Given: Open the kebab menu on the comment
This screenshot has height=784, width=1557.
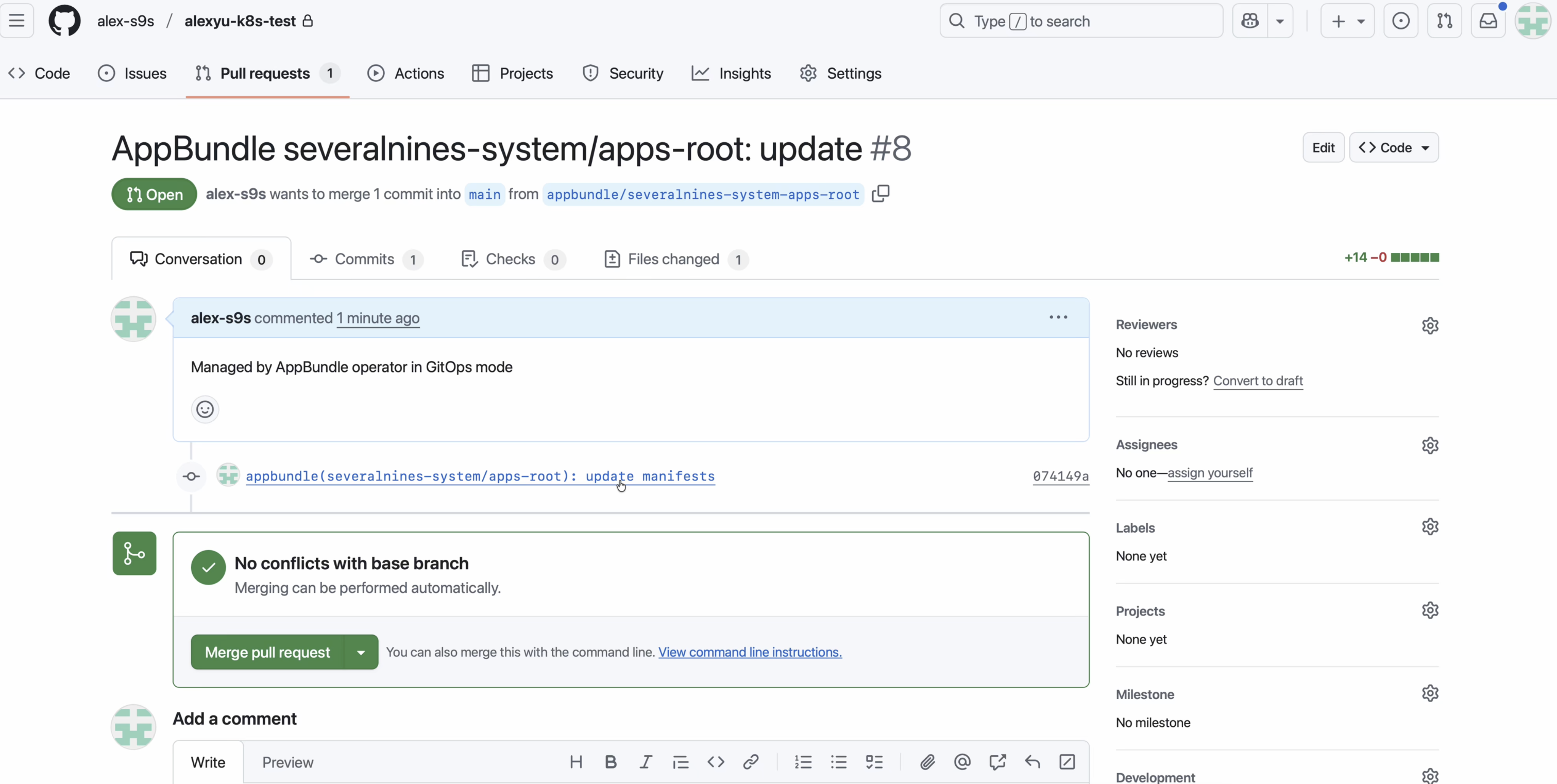Looking at the screenshot, I should (1058, 317).
